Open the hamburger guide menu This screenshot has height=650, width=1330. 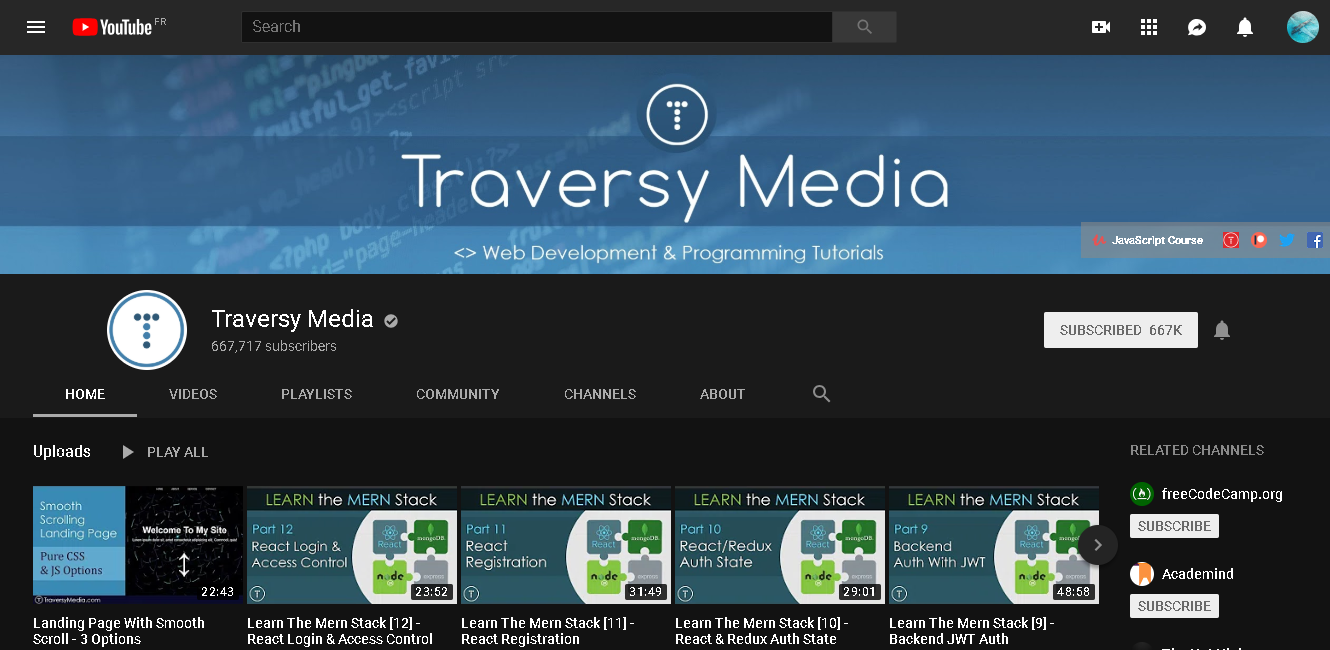(x=36, y=27)
